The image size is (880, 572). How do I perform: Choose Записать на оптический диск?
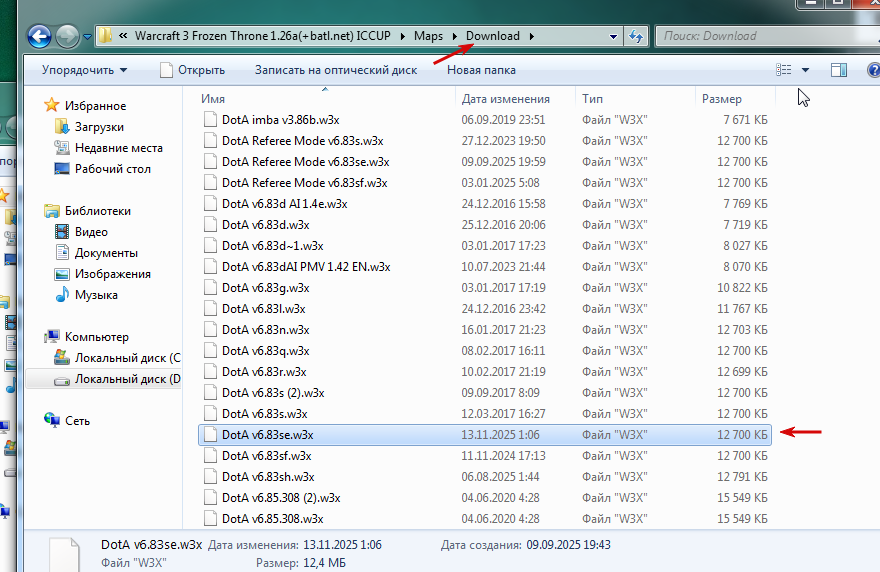coord(336,70)
